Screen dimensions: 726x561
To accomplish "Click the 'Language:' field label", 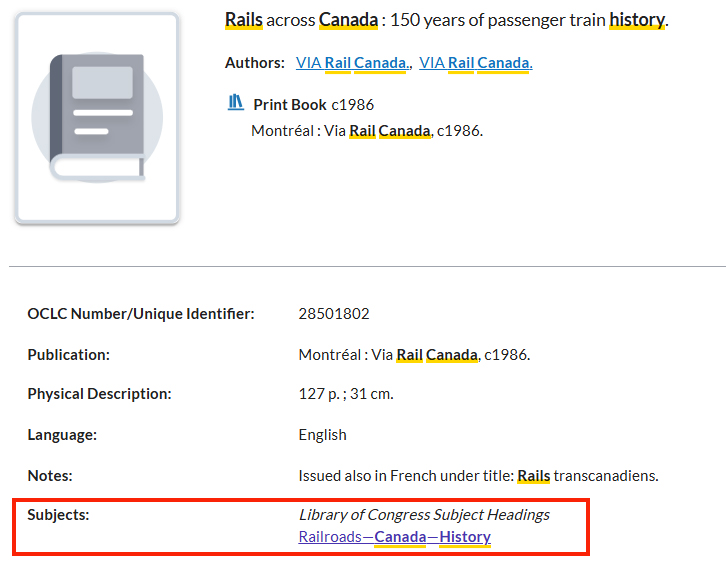I will [x=62, y=435].
